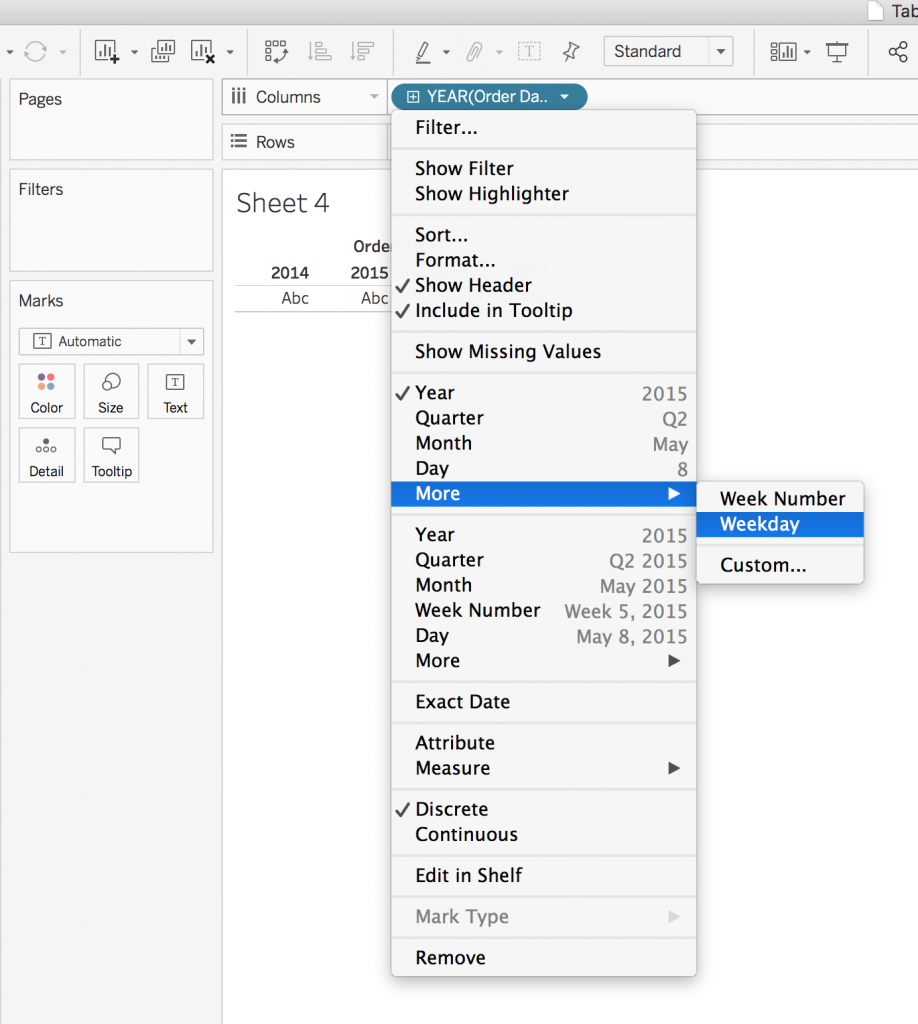
Task: Click the Color button in Marks card
Action: [x=46, y=391]
